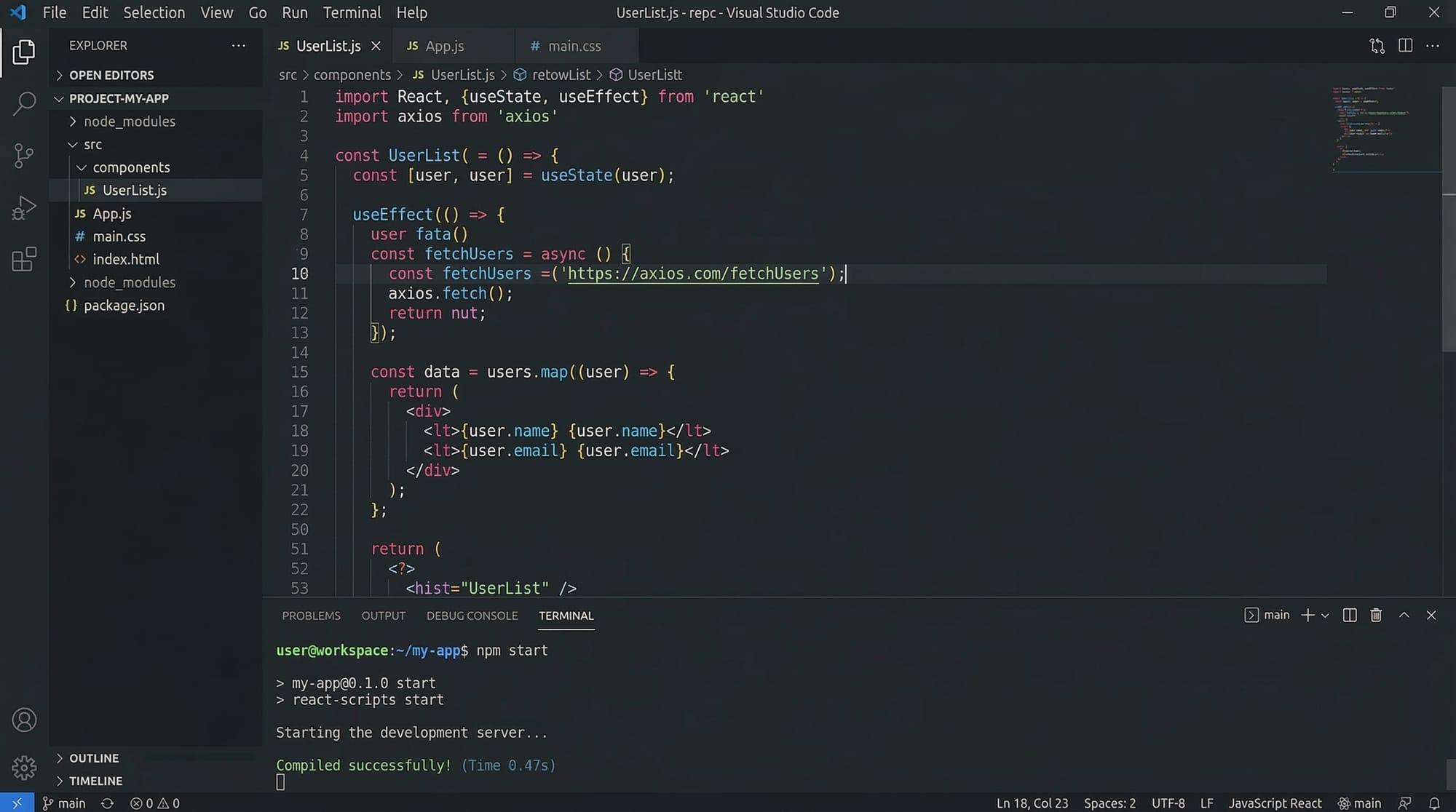Open the Run and Debug view
1456x812 pixels.
pyautogui.click(x=24, y=208)
